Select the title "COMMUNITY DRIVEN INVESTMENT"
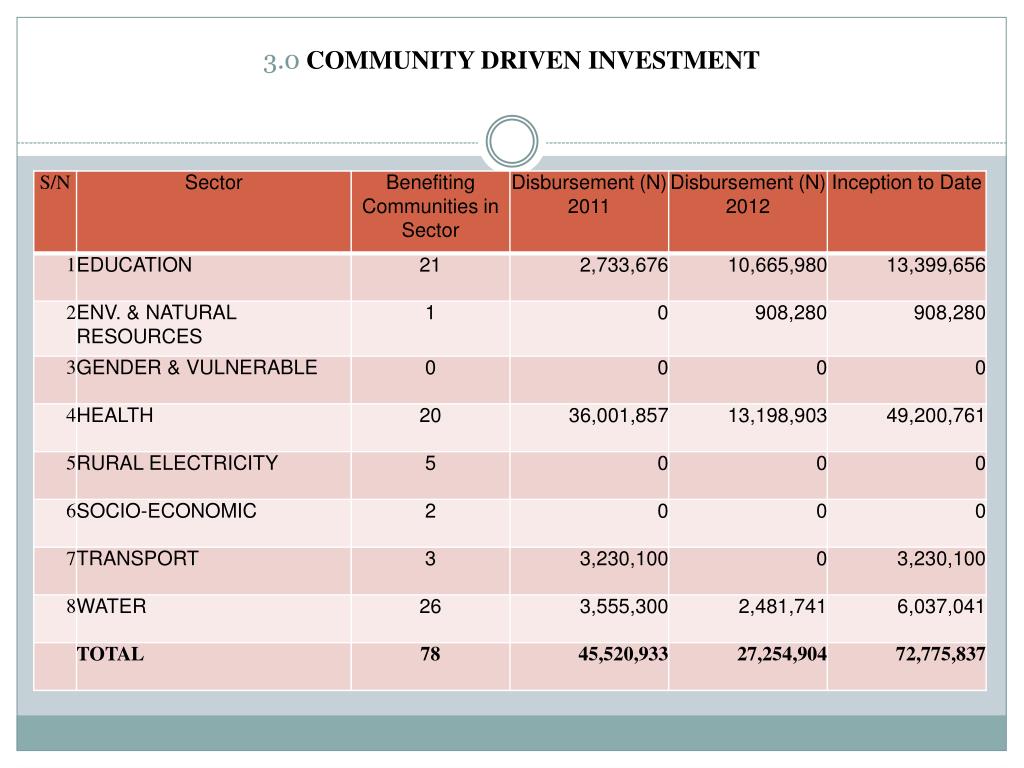 [x=532, y=61]
